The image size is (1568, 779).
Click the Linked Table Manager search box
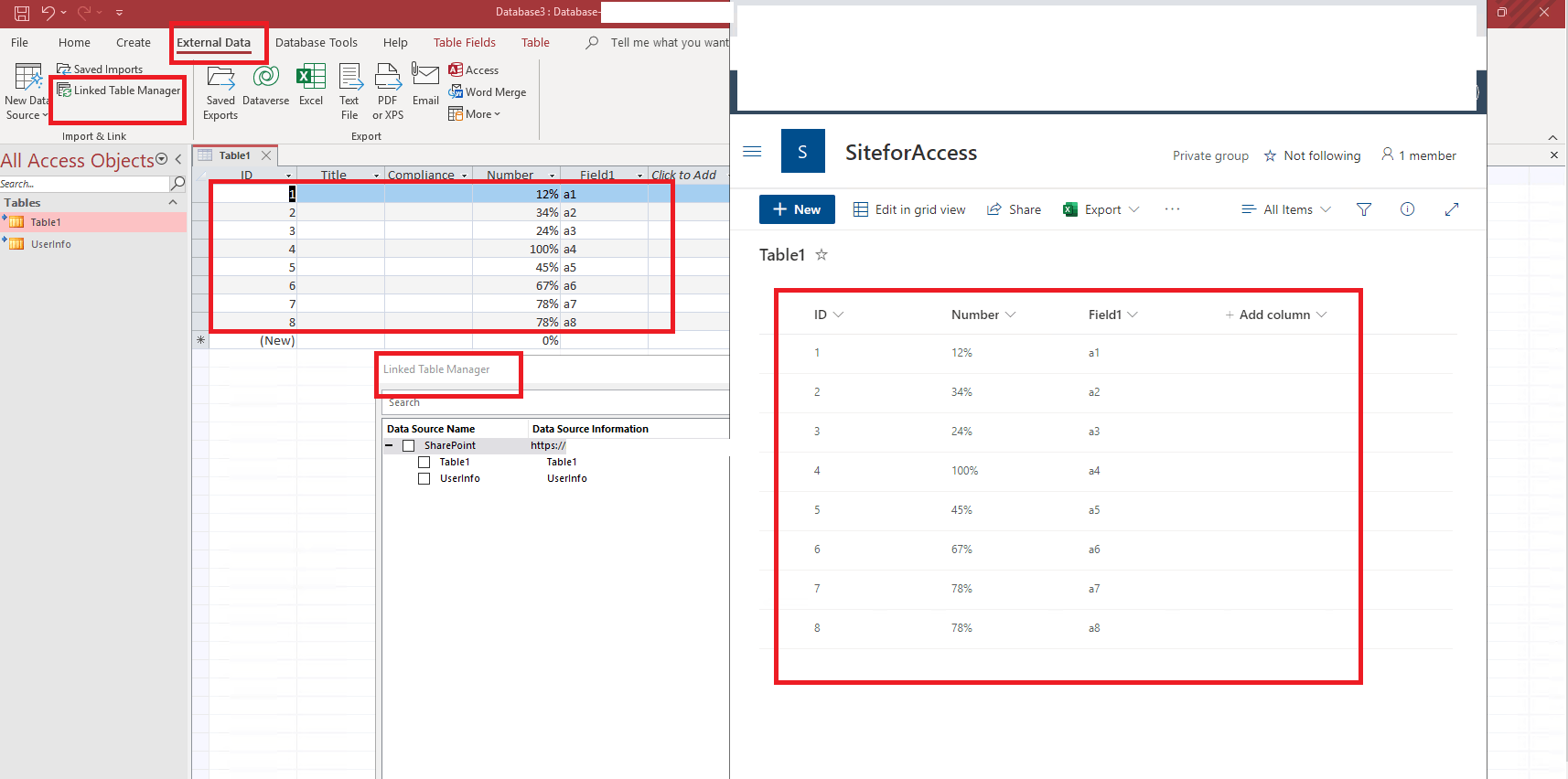(554, 402)
